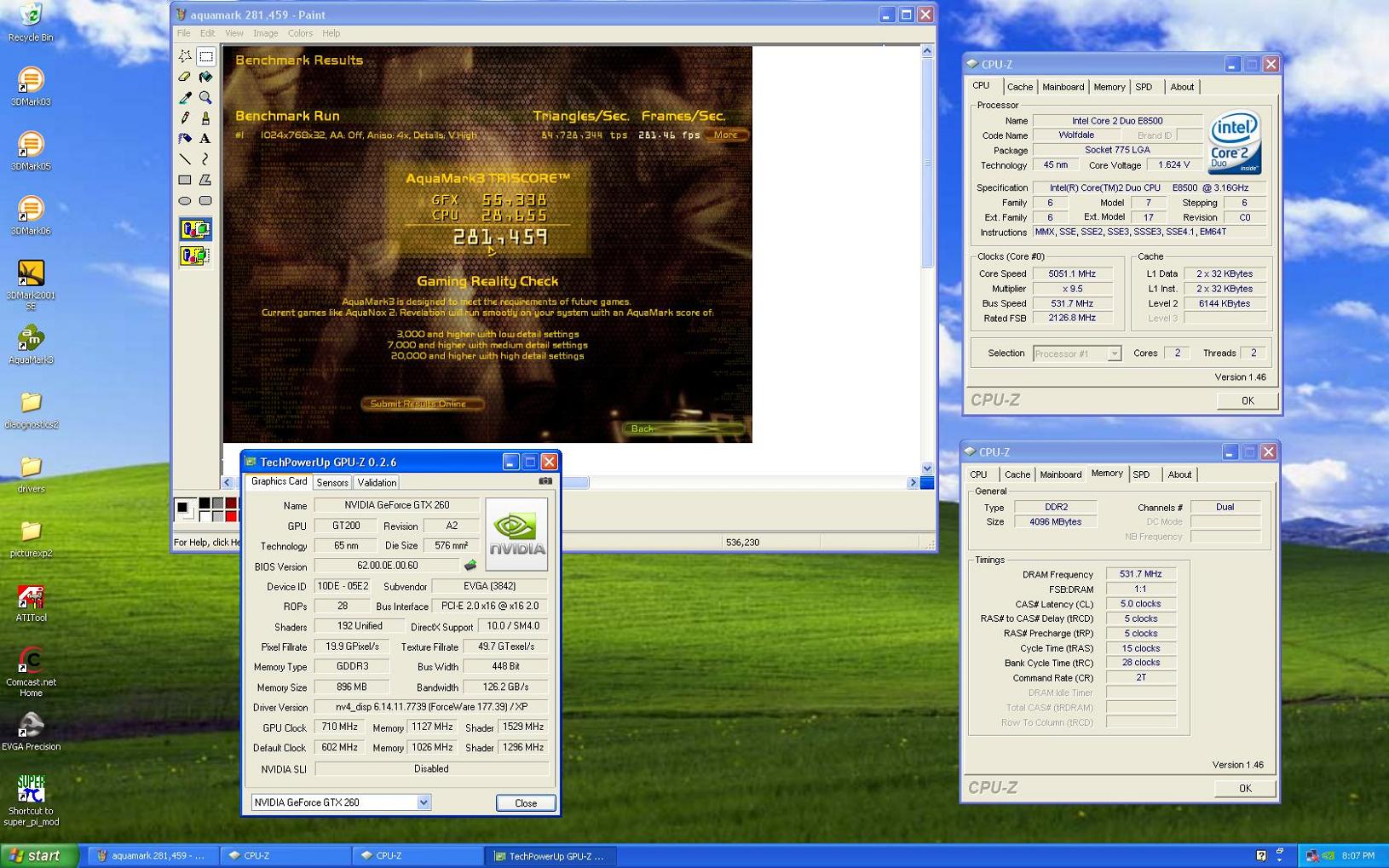The width and height of the screenshot is (1389, 868).
Task: Pick the Fill With Color bucket tool
Action: 205,77
